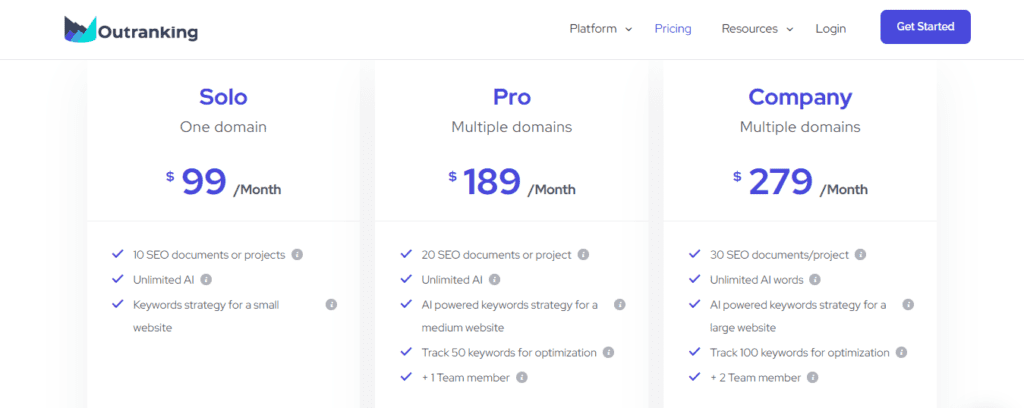The image size is (1024, 408).
Task: Click info icon beside Unlimited AI words
Action: click(x=815, y=279)
